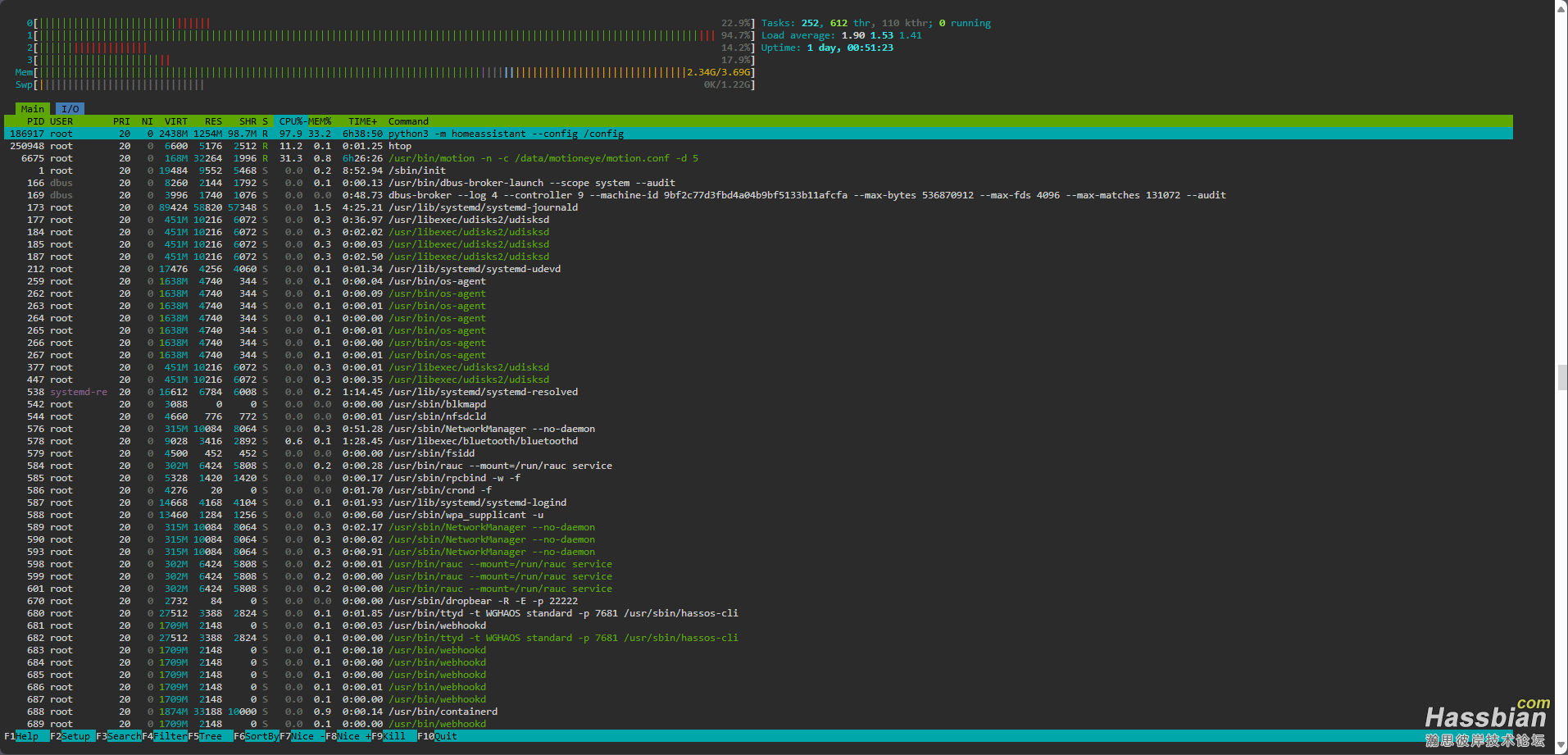This screenshot has height=755, width=1568.
Task: Select the webhookd row with PID 681
Action: click(x=758, y=625)
